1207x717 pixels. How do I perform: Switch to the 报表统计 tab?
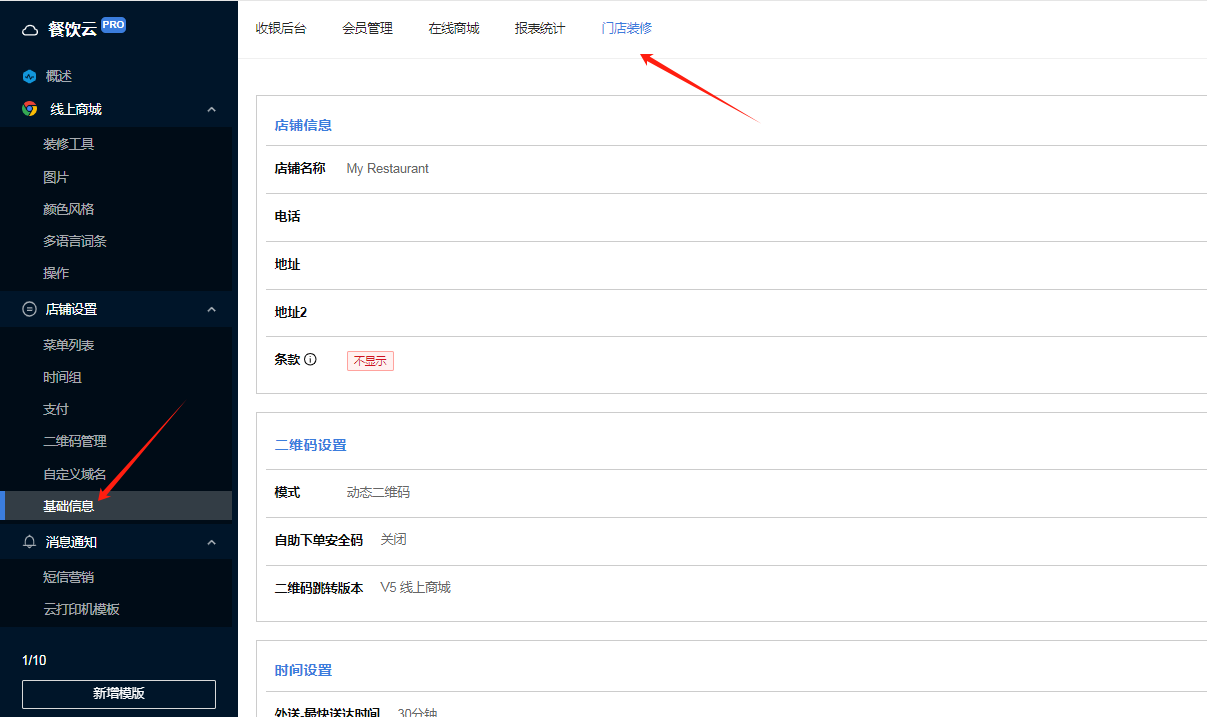point(540,28)
